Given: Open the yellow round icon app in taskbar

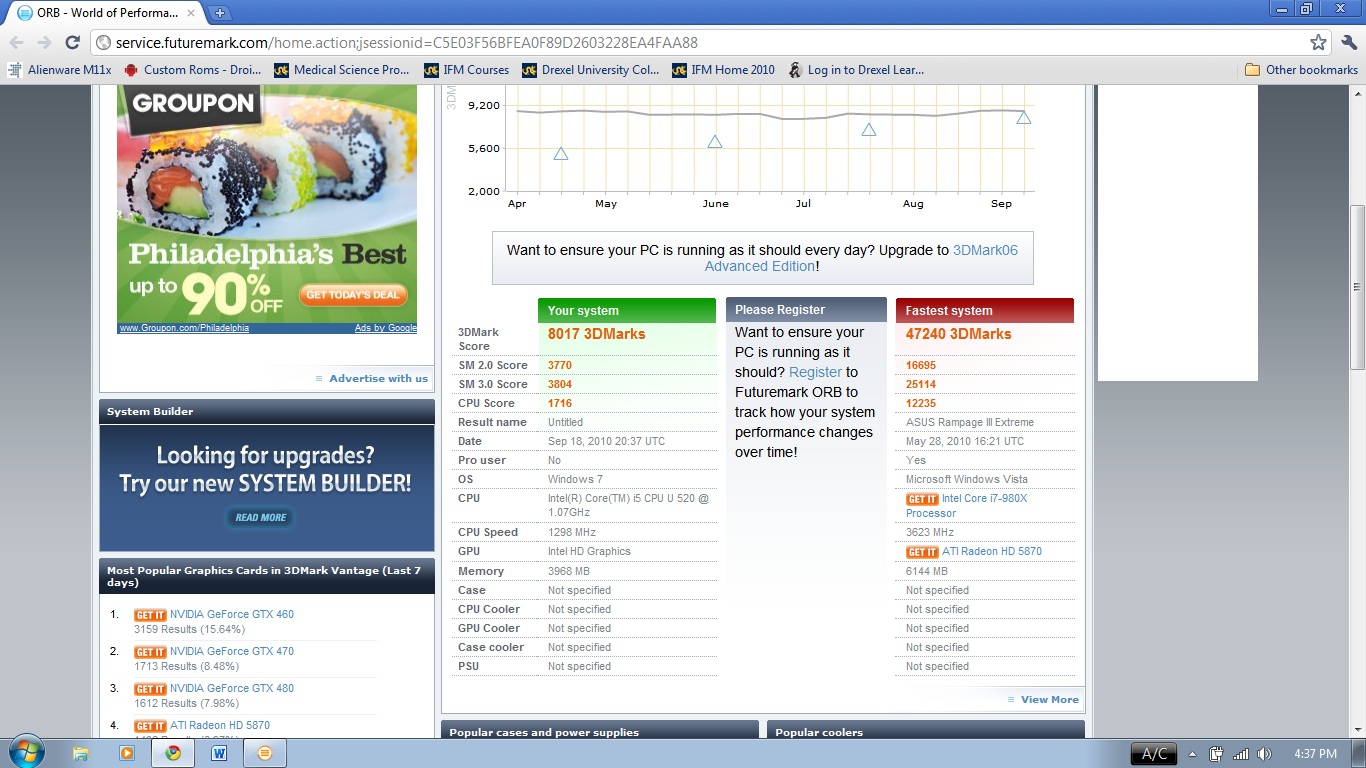Looking at the screenshot, I should [265, 753].
